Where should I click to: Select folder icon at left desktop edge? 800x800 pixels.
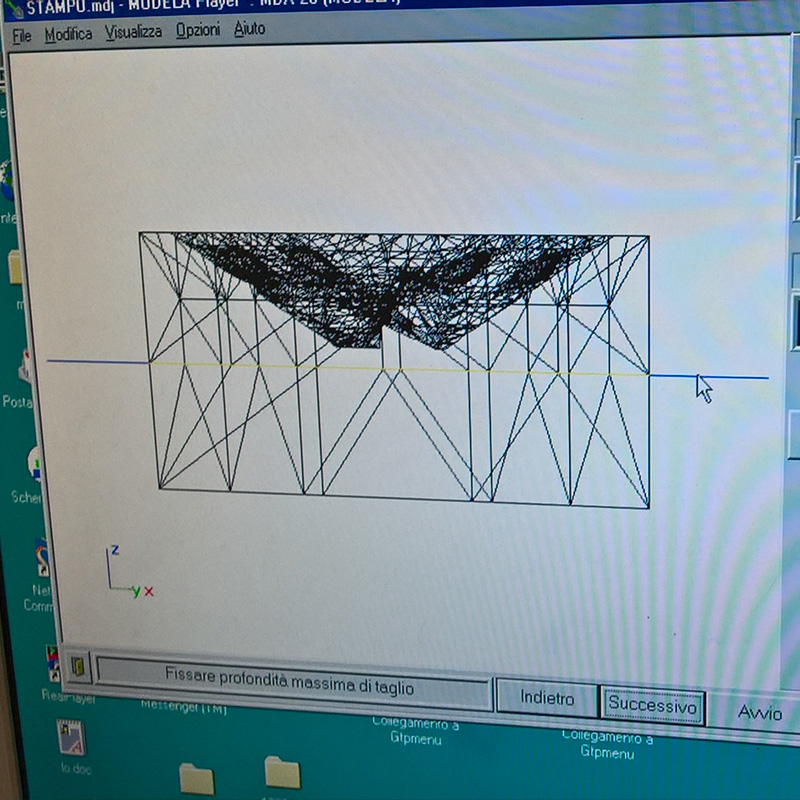pos(15,267)
